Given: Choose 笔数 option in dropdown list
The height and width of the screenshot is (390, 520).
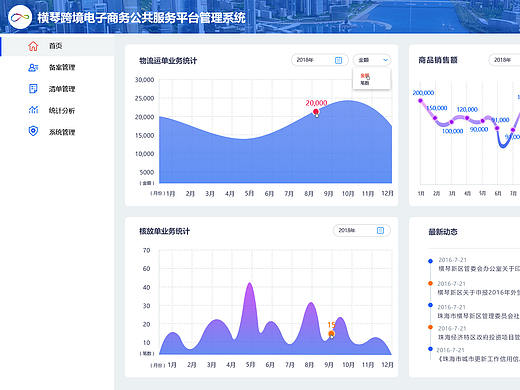Looking at the screenshot, I should coord(364,83).
